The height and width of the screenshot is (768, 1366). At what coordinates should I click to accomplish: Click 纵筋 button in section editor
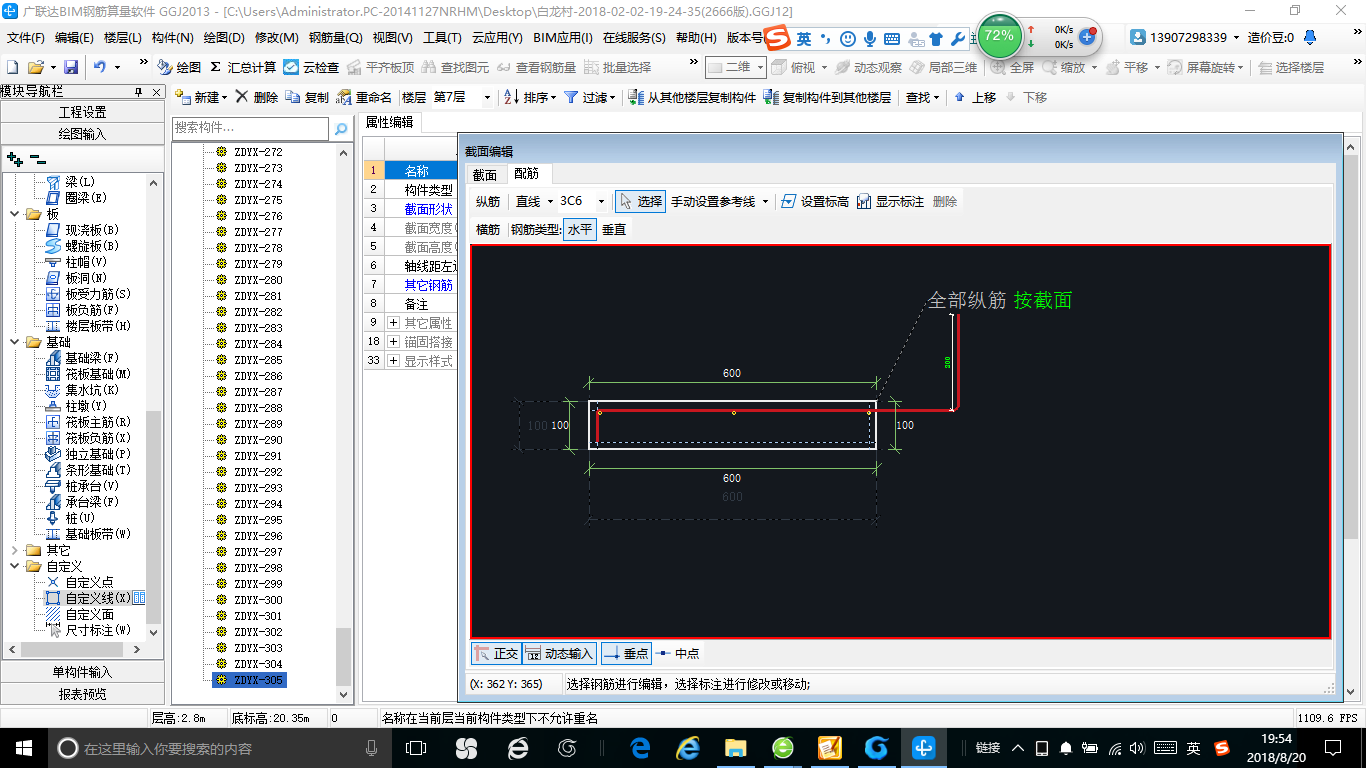coord(488,201)
